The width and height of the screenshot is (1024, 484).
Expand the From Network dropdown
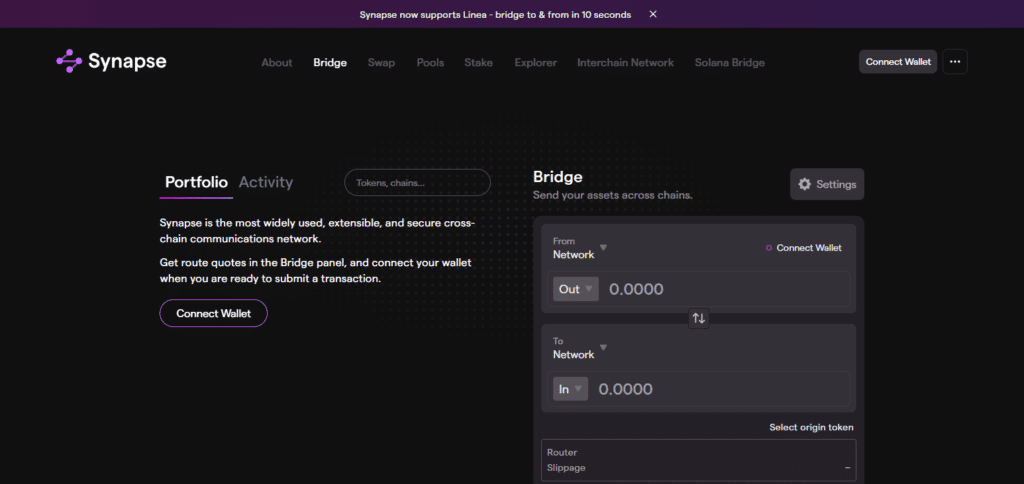[x=580, y=248]
